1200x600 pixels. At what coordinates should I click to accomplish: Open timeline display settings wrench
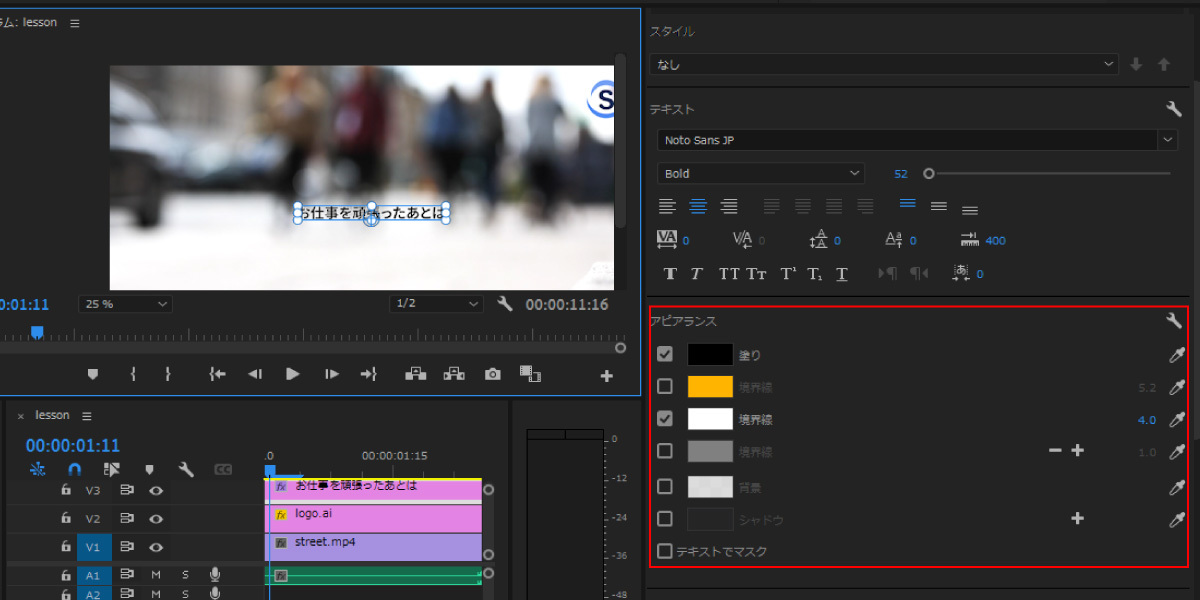pyautogui.click(x=186, y=469)
